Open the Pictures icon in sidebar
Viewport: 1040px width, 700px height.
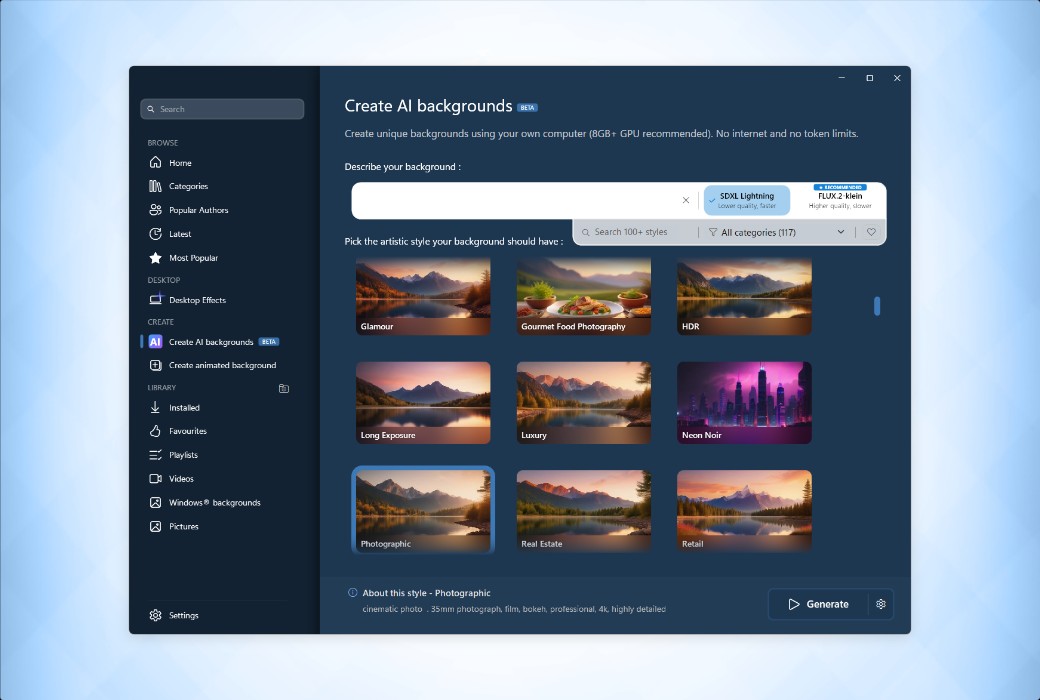point(155,527)
